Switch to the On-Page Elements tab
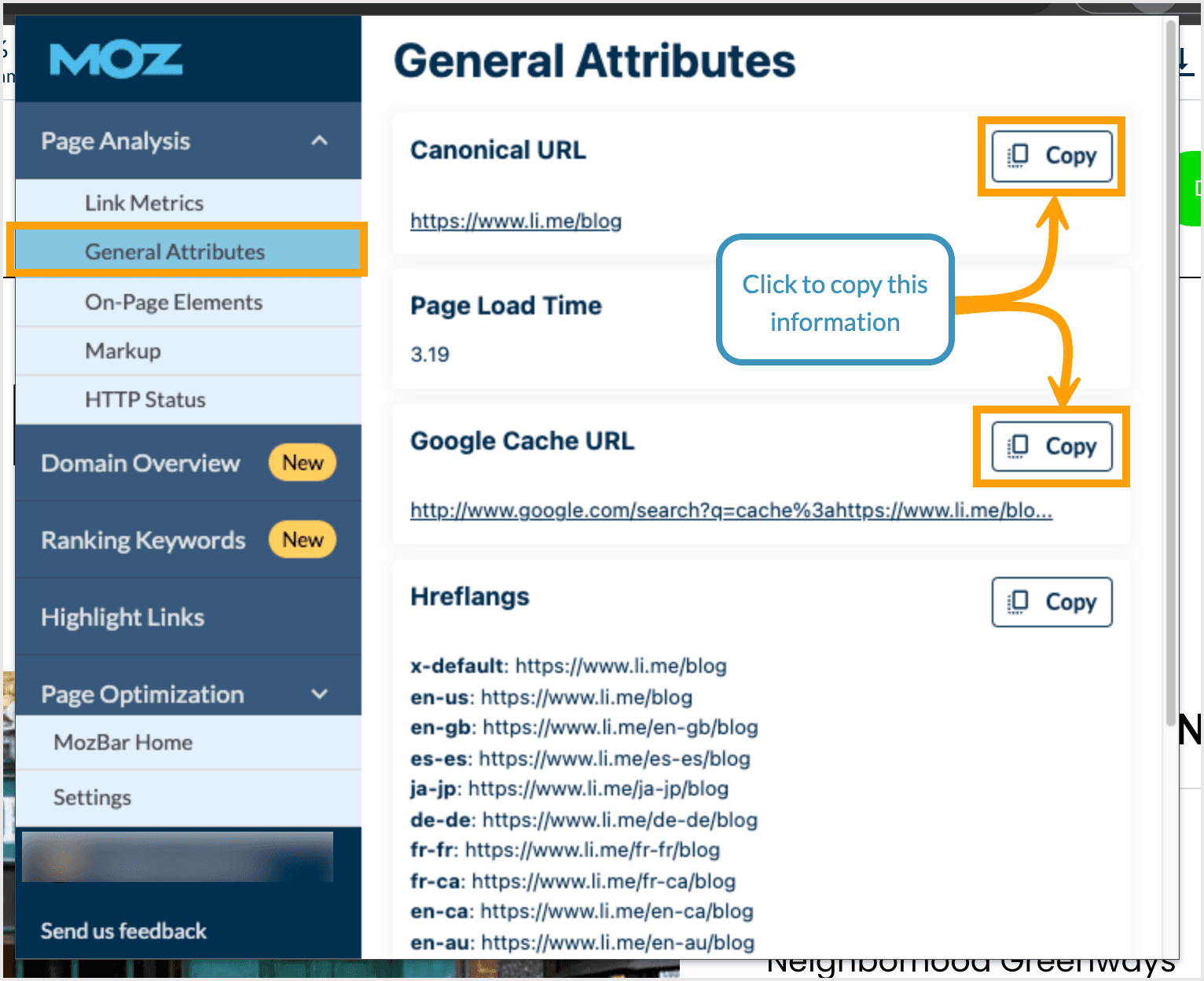 (x=173, y=302)
